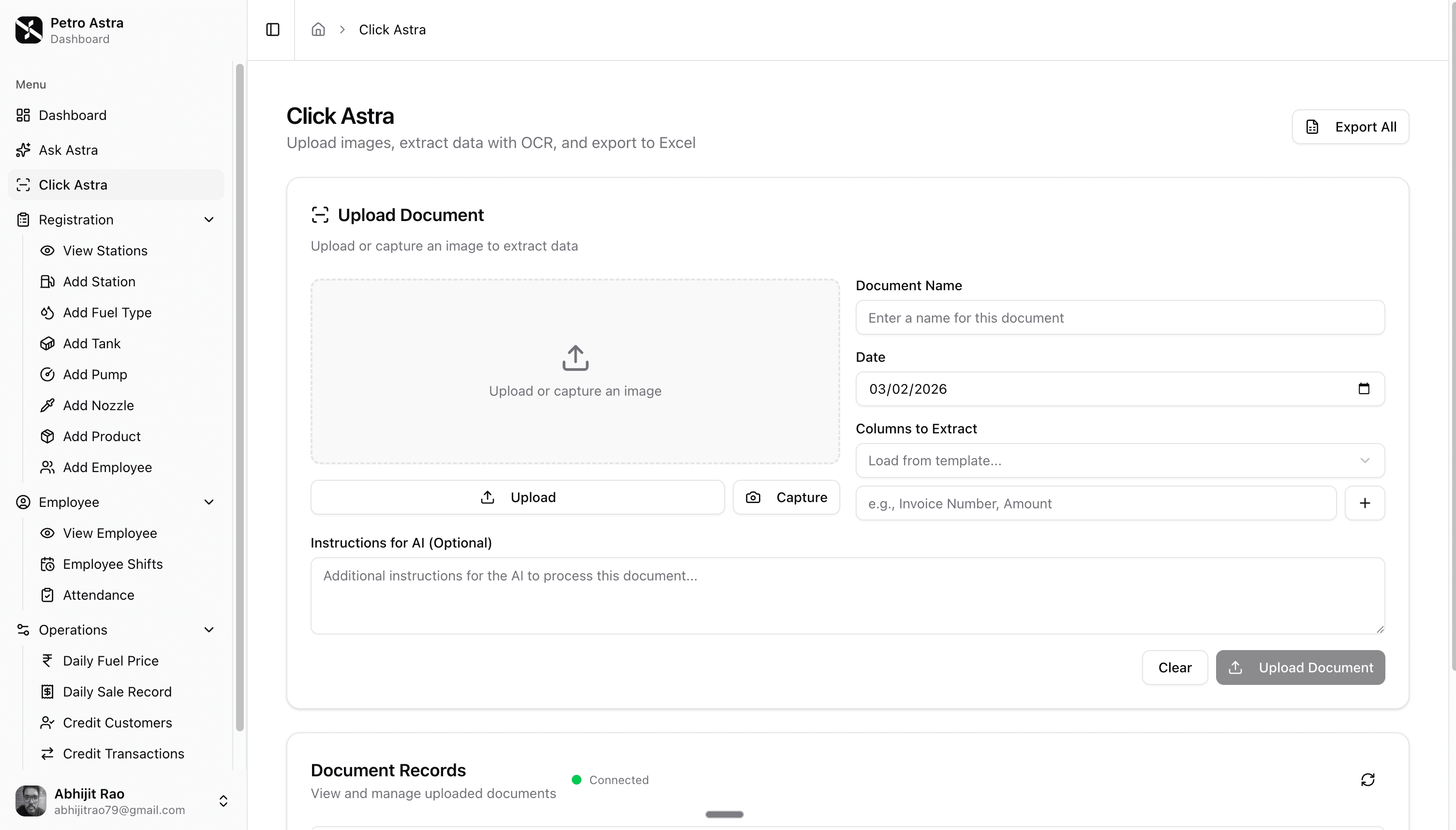Navigate using the home breadcrumb

[317, 29]
